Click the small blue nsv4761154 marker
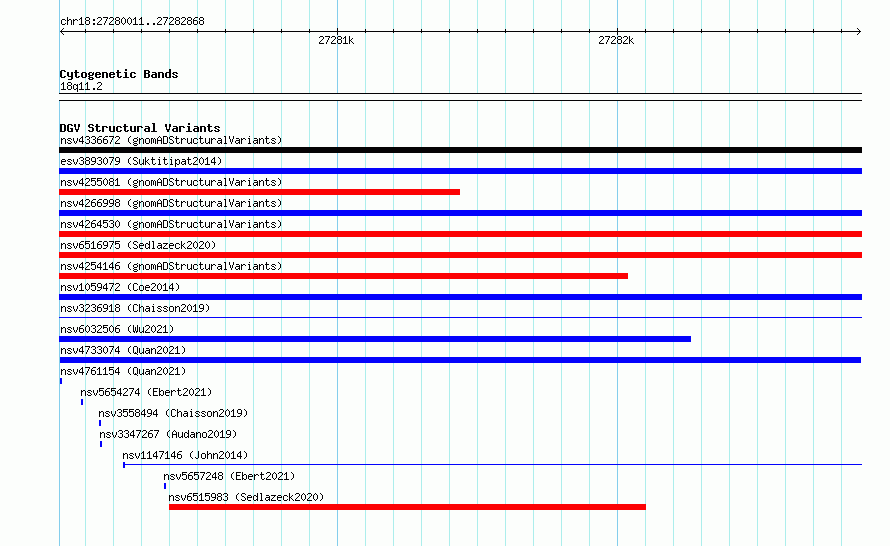 61,381
